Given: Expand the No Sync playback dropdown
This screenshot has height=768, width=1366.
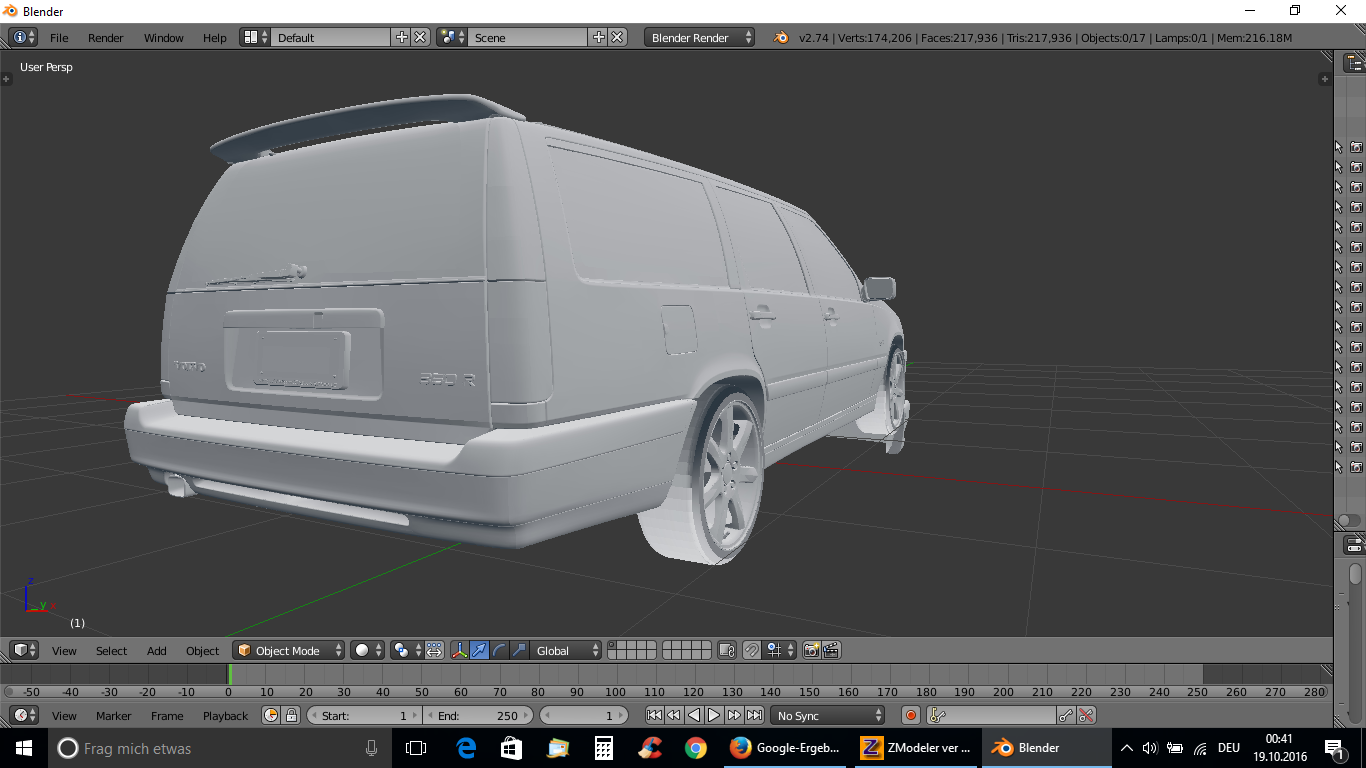Looking at the screenshot, I should (x=828, y=715).
